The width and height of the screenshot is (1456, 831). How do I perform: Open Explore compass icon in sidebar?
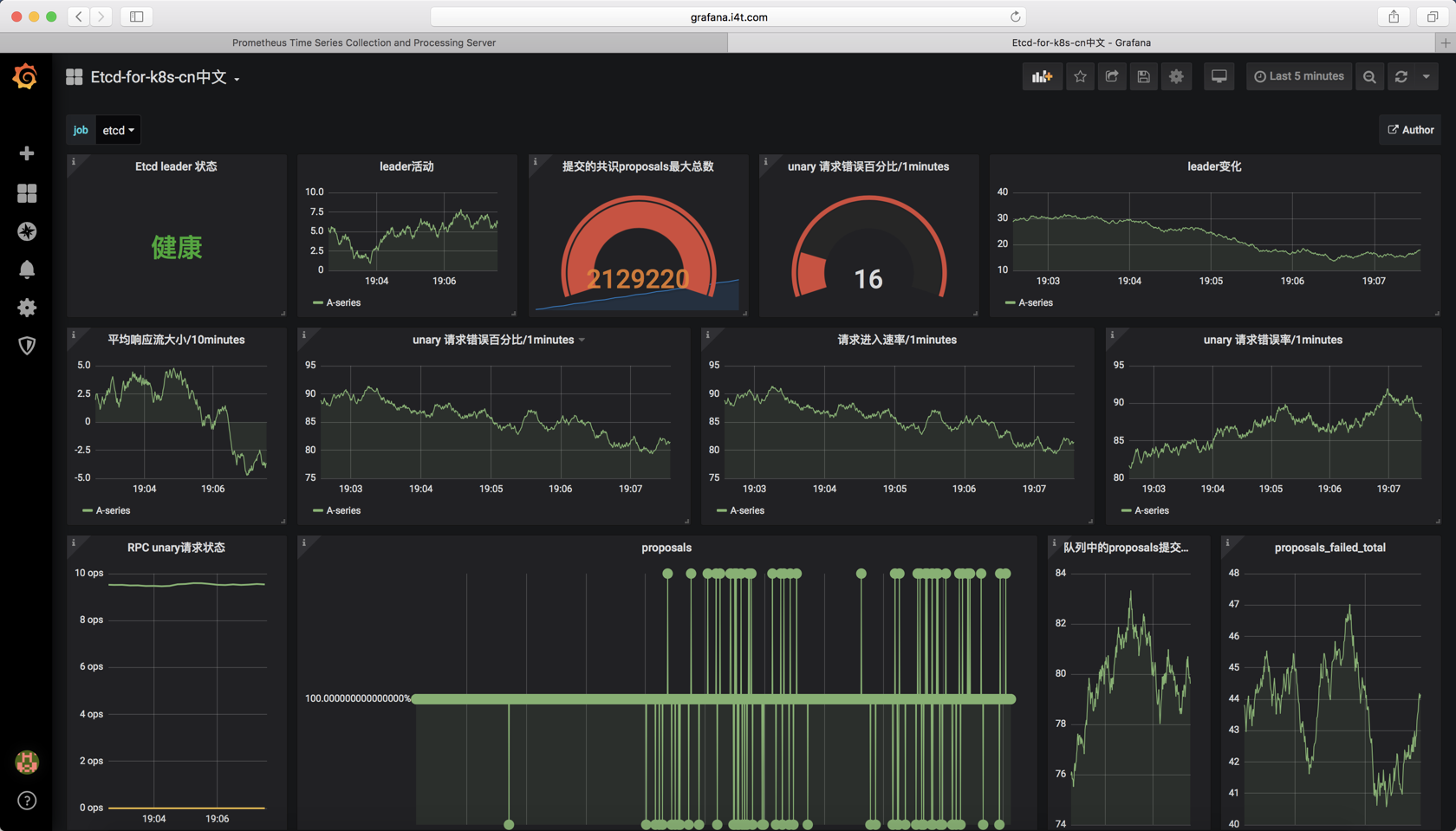click(27, 231)
